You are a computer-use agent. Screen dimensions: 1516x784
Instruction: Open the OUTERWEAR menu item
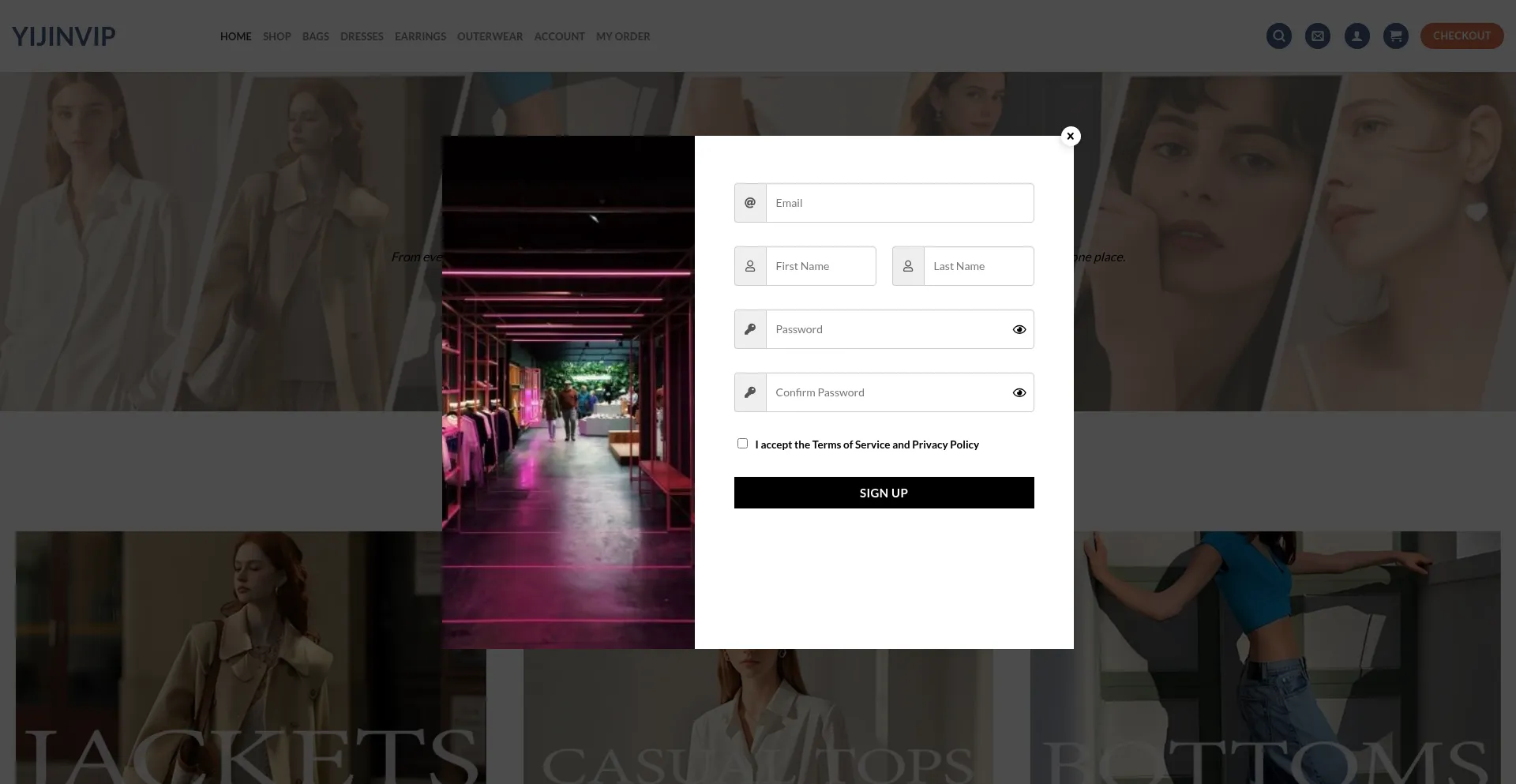click(x=490, y=36)
